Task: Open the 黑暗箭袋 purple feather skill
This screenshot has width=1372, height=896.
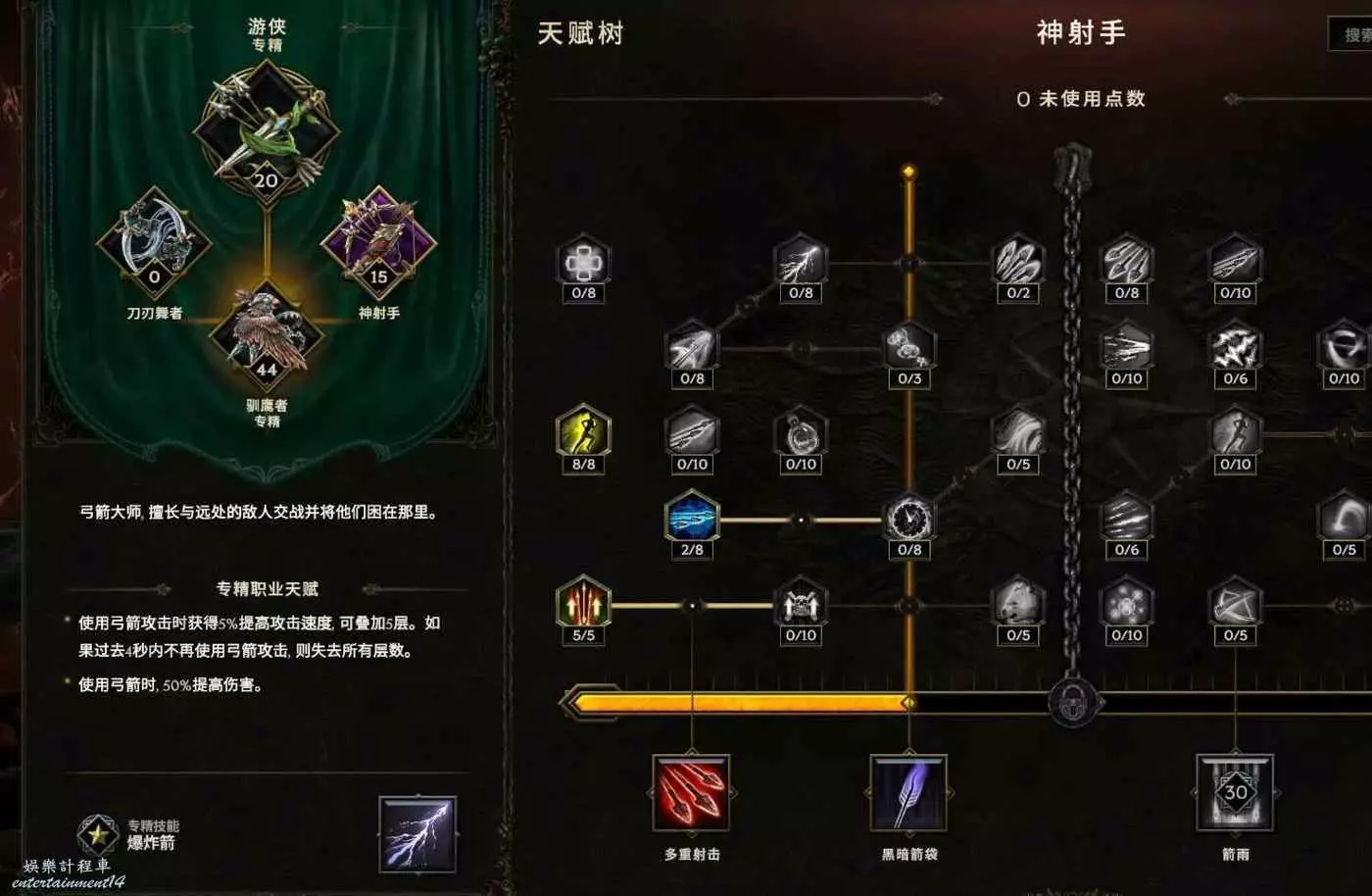Action: click(x=908, y=793)
